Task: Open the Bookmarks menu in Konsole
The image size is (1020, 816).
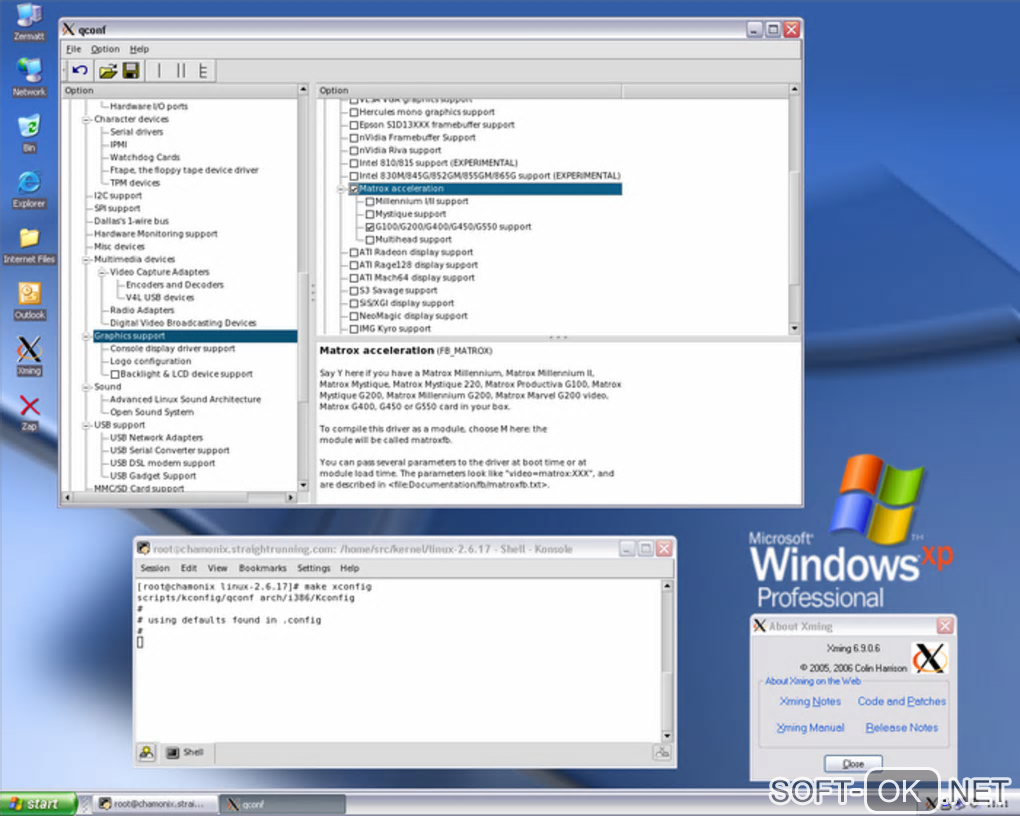Action: [x=262, y=568]
